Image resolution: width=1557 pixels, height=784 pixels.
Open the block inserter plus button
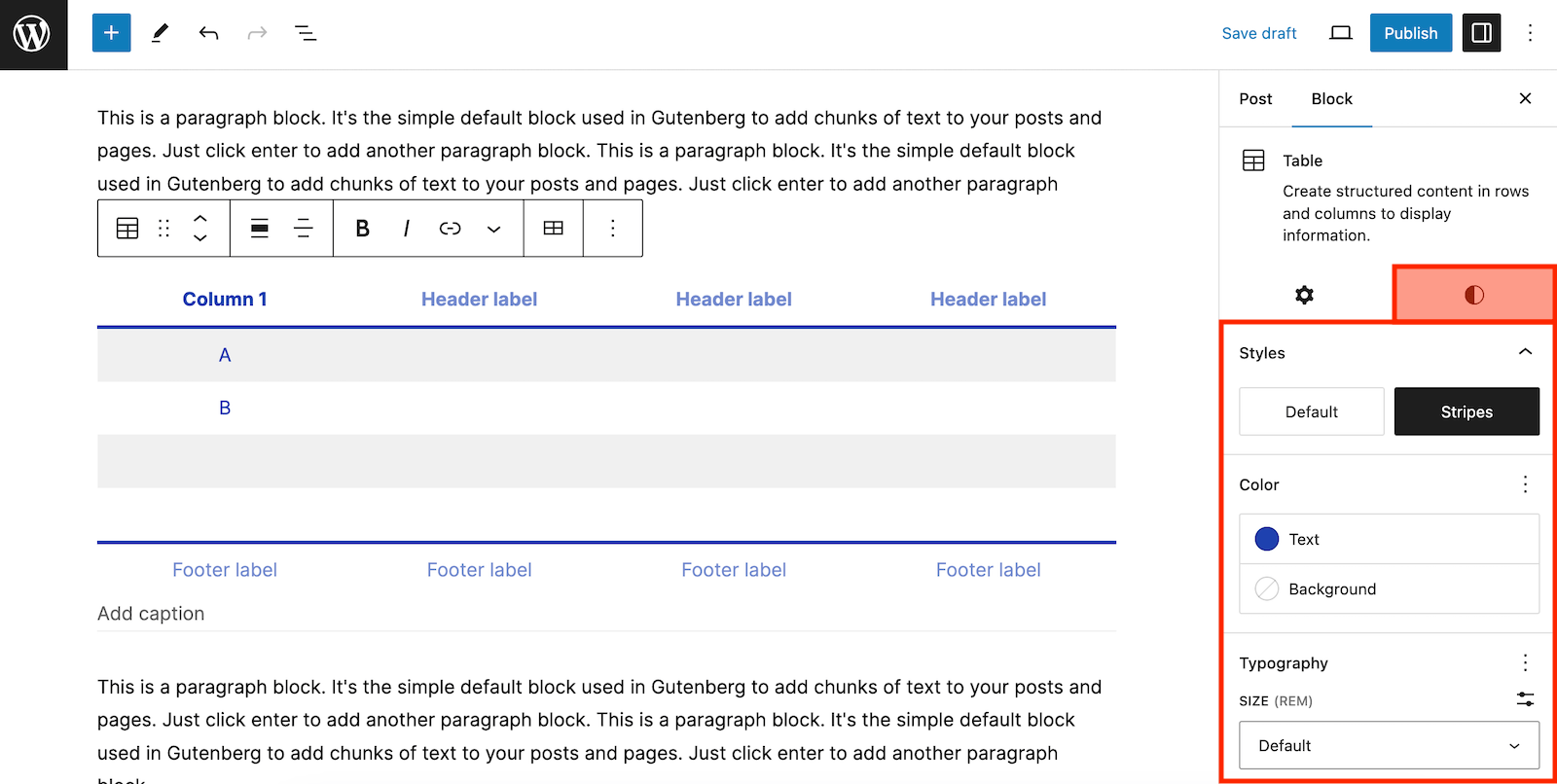coord(111,33)
